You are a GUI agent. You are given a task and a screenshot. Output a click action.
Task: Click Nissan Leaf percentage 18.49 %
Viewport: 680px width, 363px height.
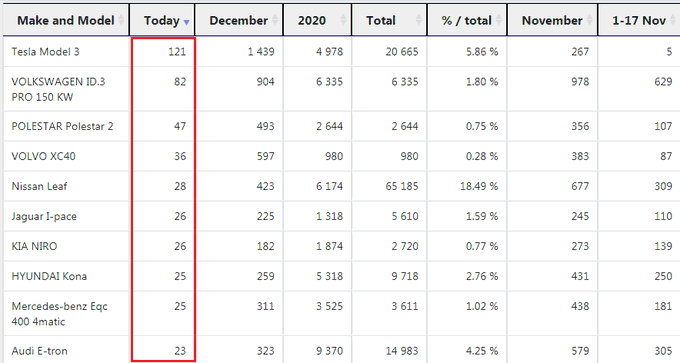479,186
